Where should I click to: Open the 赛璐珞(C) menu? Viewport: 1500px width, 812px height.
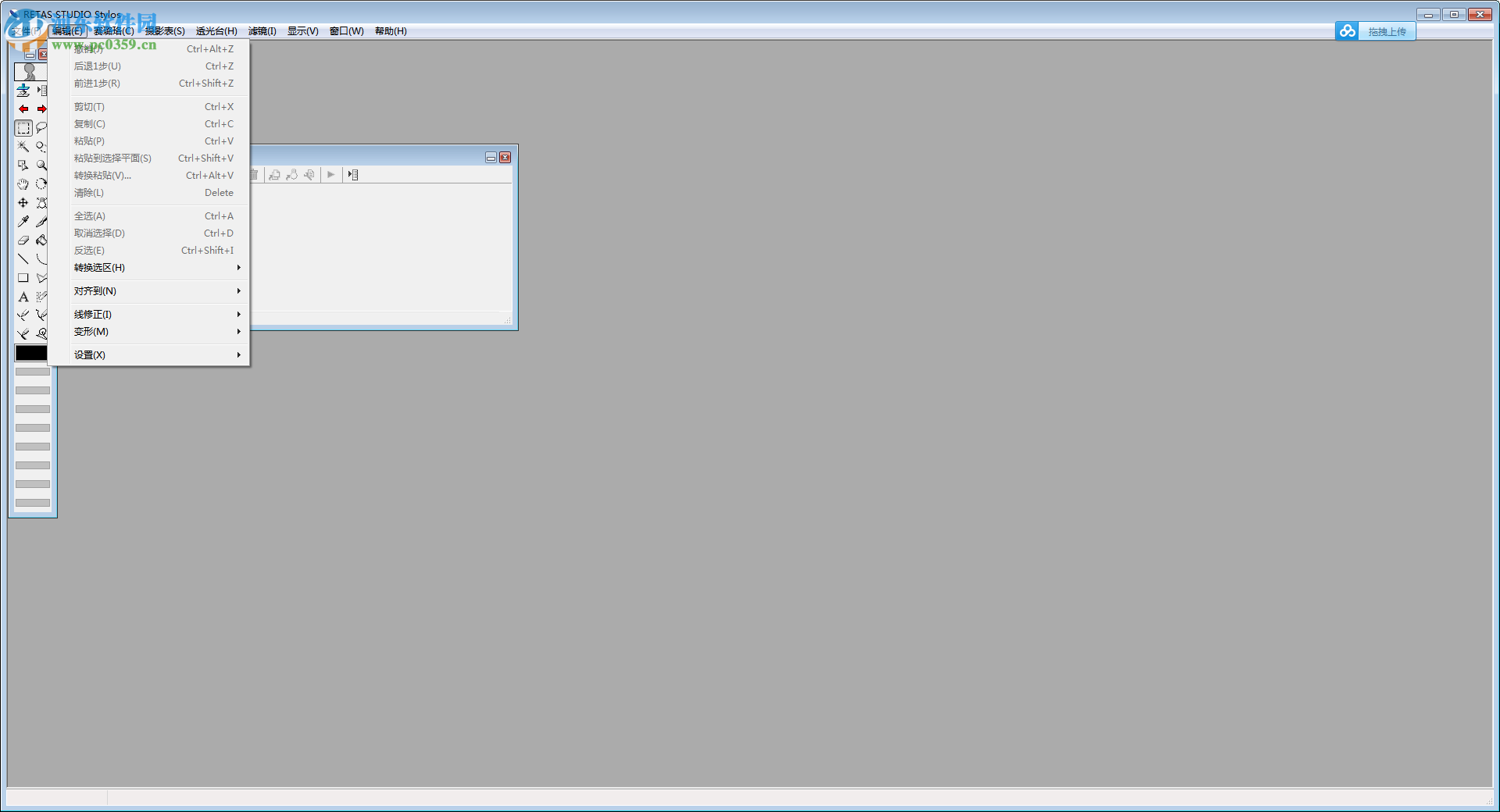pyautogui.click(x=113, y=31)
